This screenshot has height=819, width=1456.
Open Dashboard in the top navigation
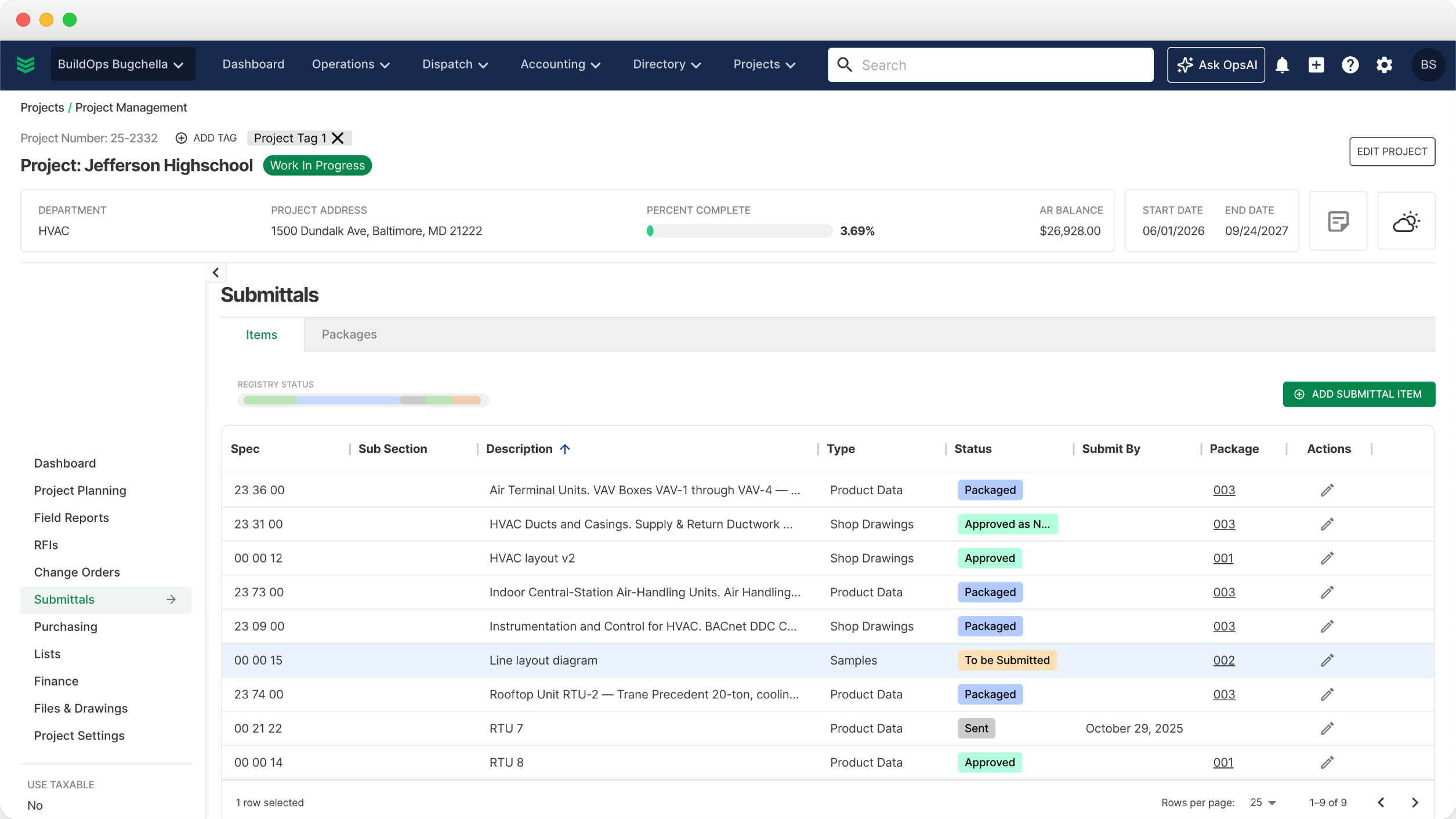tap(253, 64)
